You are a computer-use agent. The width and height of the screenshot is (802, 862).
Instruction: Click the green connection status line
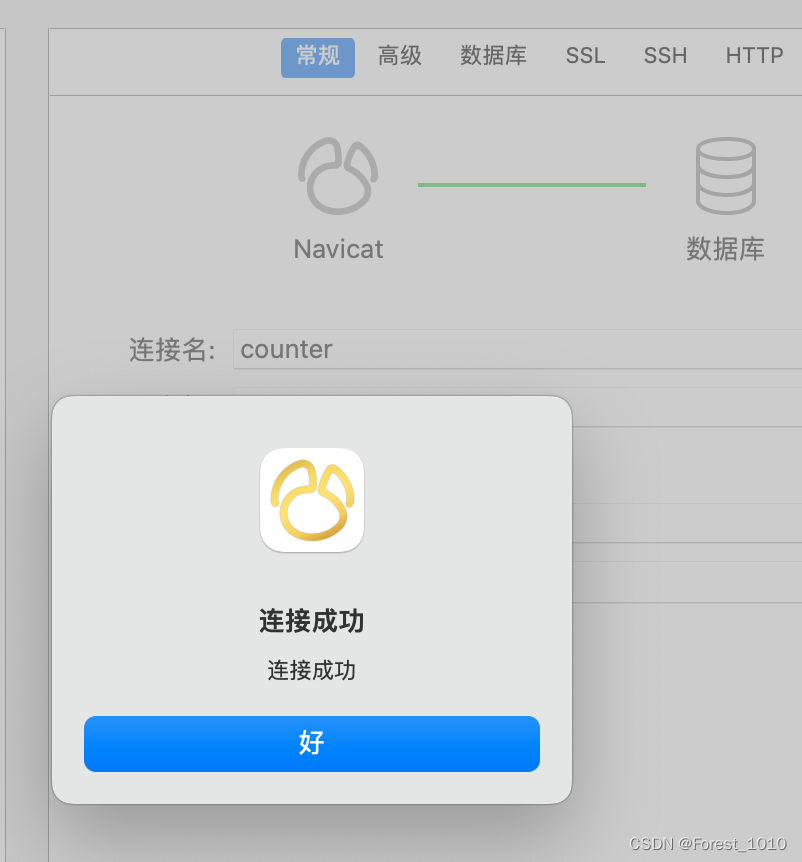(x=532, y=185)
